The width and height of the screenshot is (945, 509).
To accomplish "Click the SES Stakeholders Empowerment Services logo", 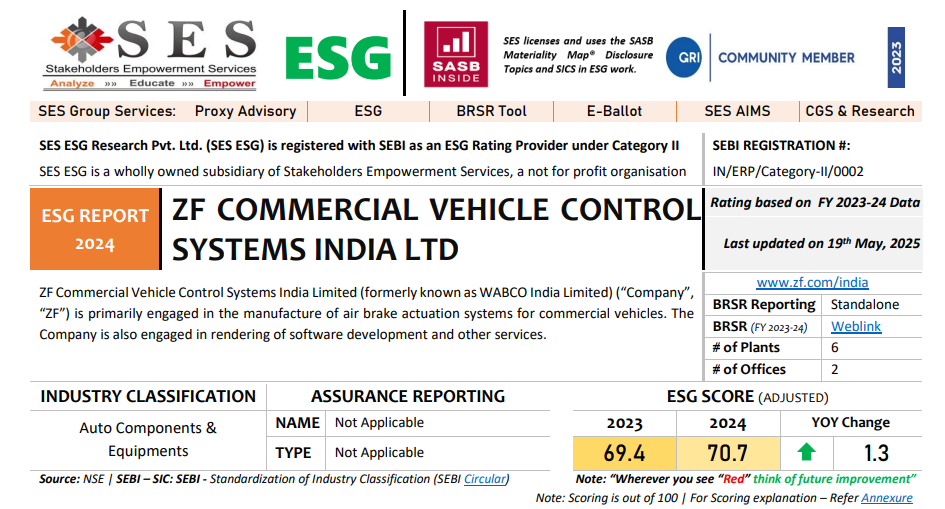I will (152, 54).
